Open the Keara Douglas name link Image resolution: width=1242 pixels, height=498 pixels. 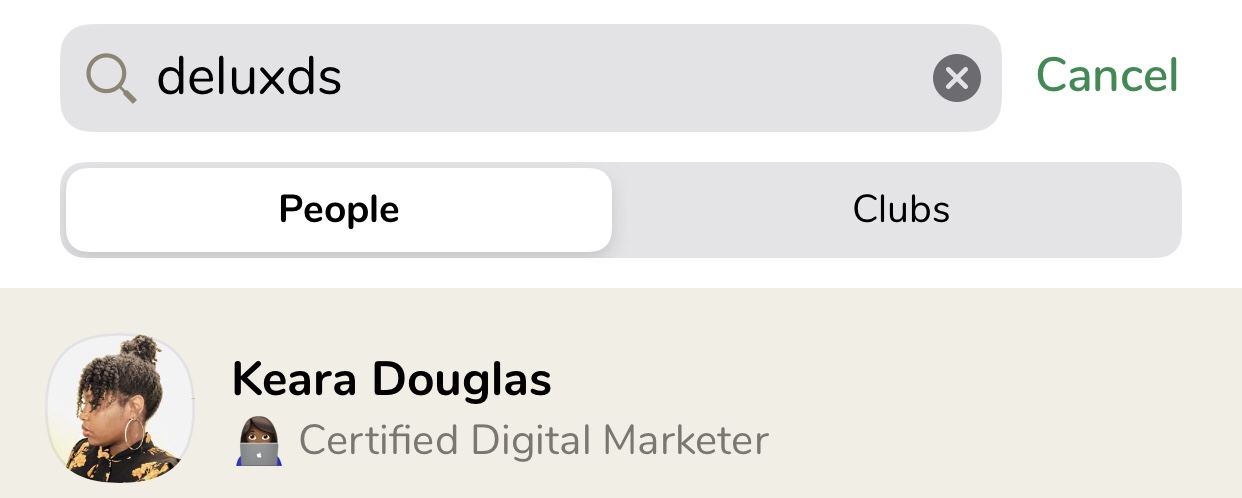point(391,380)
